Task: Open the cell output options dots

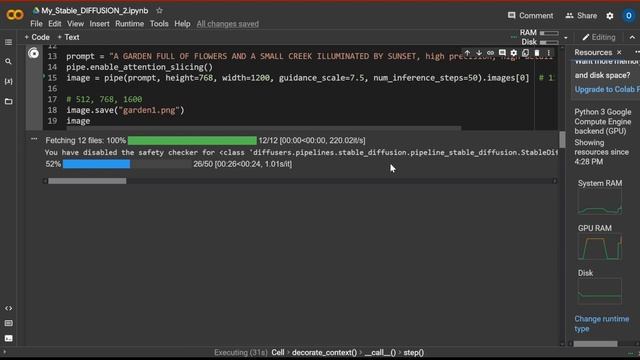Action: click(34, 140)
